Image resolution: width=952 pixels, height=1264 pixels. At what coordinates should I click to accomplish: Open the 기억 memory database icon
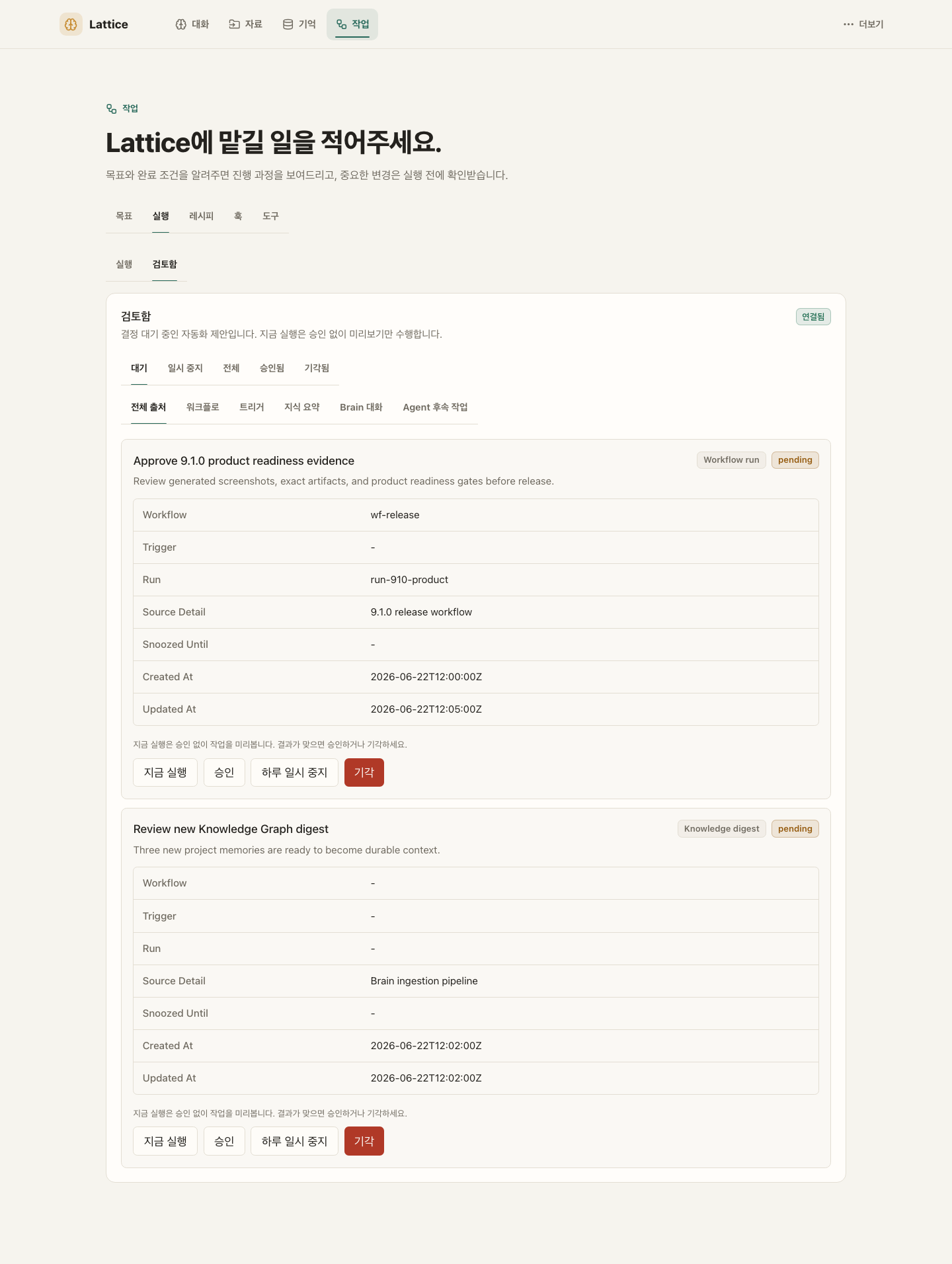pyautogui.click(x=288, y=24)
